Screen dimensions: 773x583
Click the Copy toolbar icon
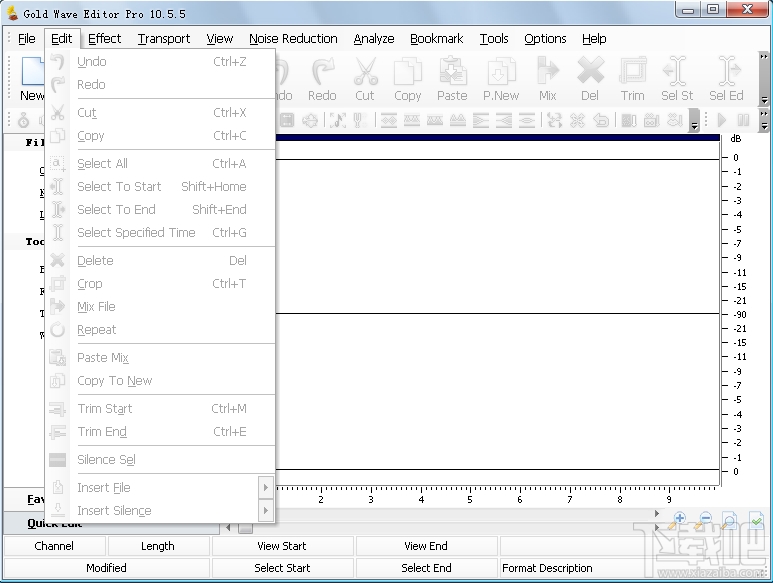click(408, 71)
